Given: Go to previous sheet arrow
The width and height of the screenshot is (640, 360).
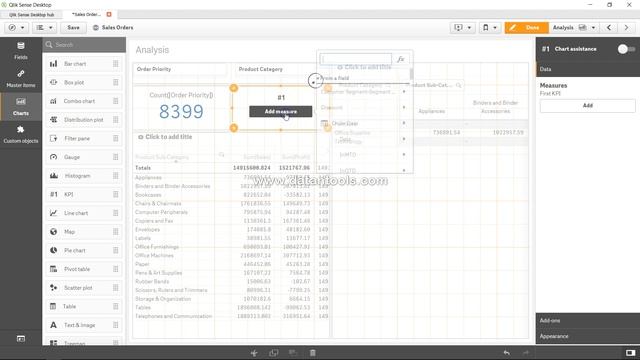Looking at the screenshot, I should pos(609,27).
